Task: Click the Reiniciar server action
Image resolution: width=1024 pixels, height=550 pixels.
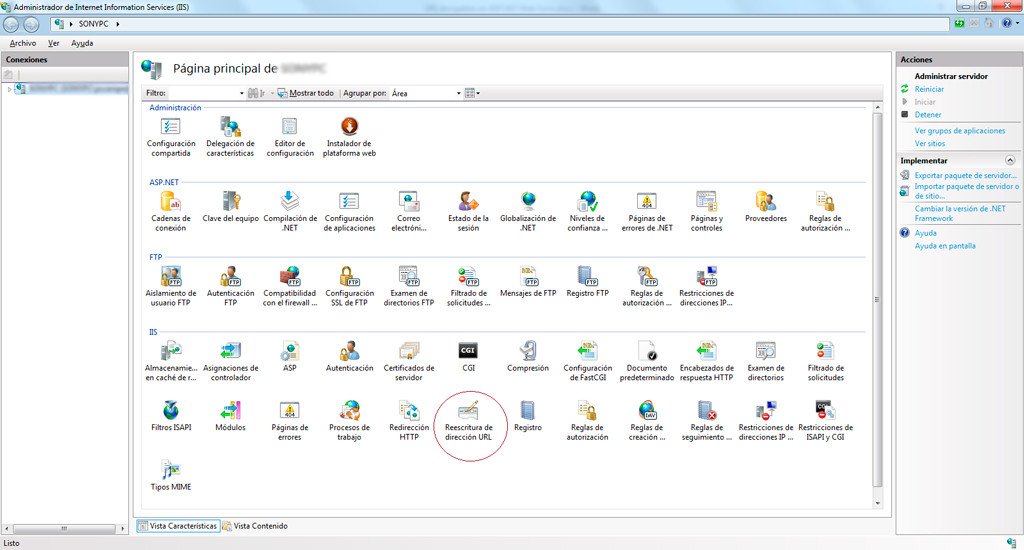Action: (929, 89)
